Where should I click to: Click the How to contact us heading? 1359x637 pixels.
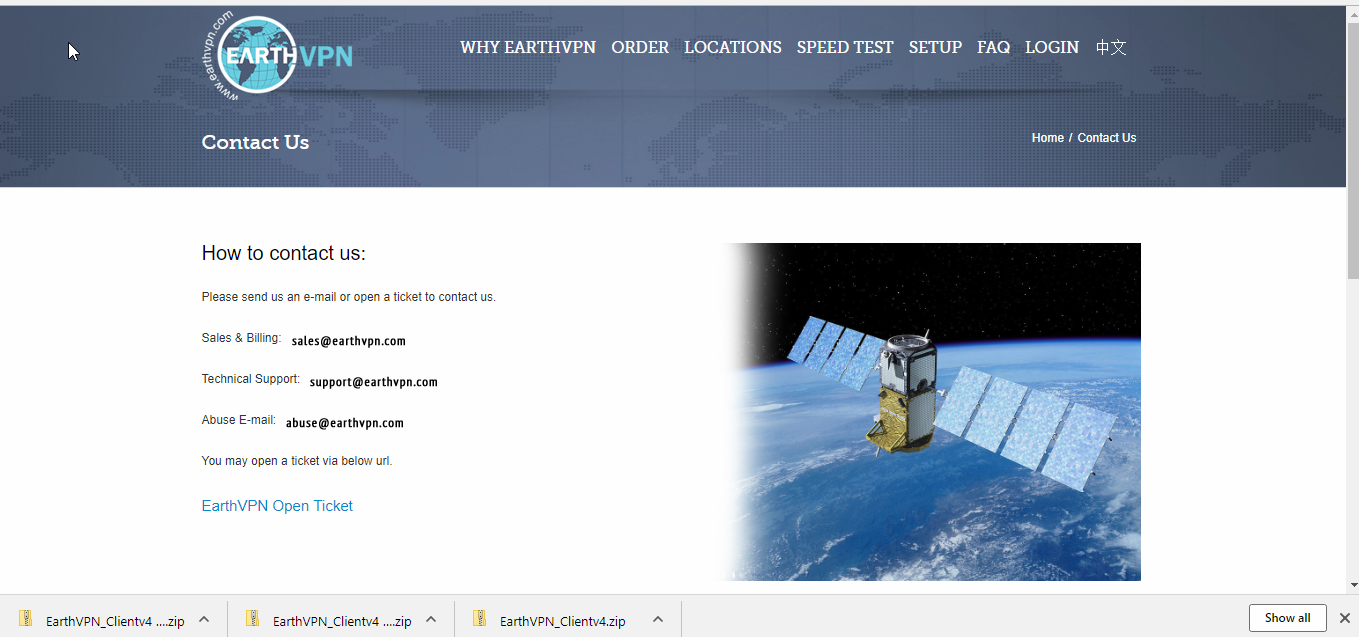[284, 253]
